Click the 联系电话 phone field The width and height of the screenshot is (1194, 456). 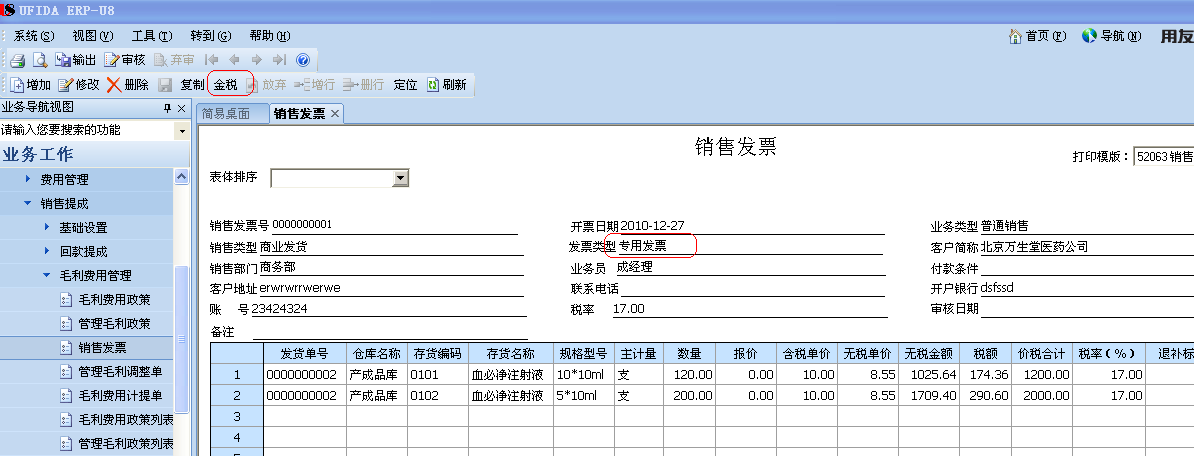coord(752,289)
